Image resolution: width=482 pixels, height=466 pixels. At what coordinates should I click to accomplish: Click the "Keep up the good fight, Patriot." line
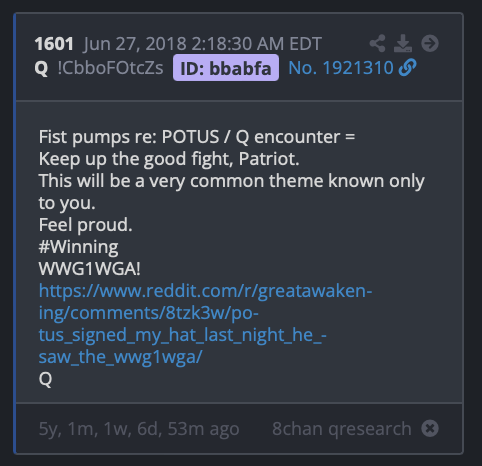pyautogui.click(x=169, y=159)
